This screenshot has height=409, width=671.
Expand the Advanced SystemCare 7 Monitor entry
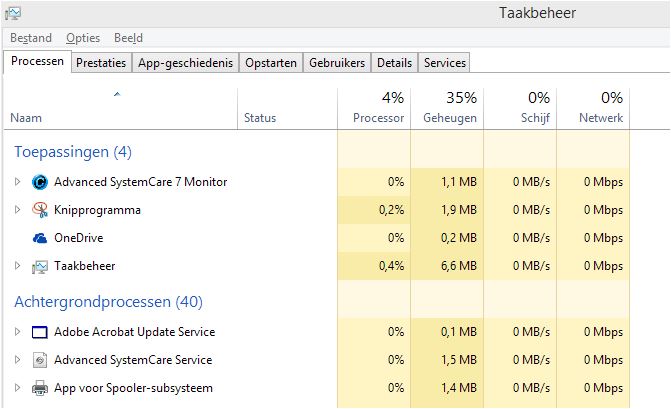tap(17, 181)
